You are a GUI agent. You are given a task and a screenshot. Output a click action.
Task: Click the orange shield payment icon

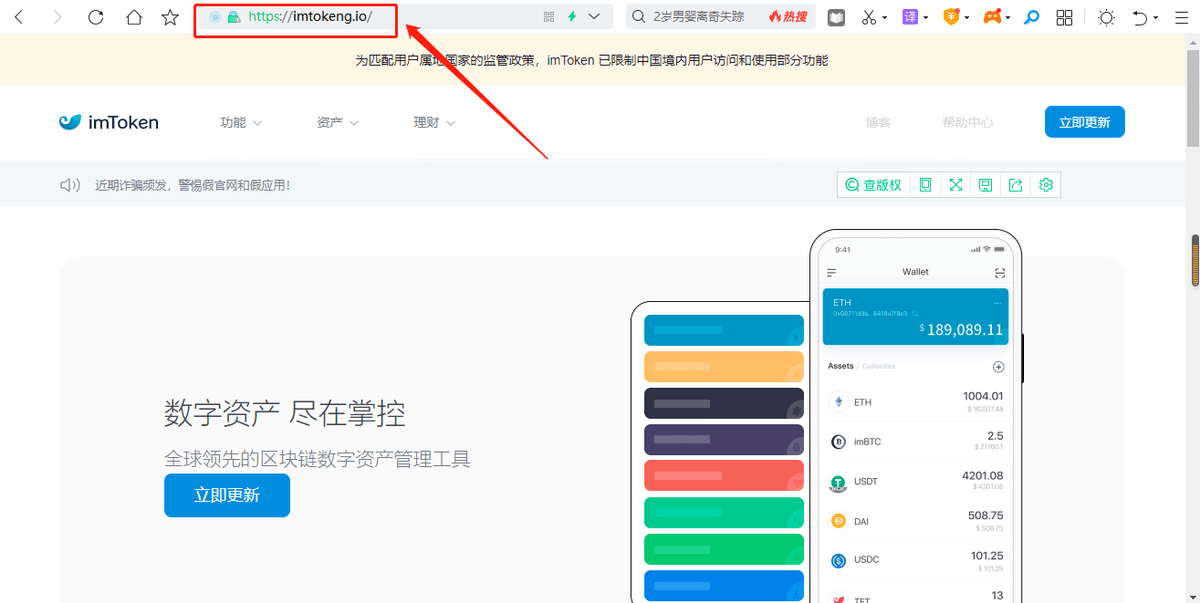click(x=953, y=17)
